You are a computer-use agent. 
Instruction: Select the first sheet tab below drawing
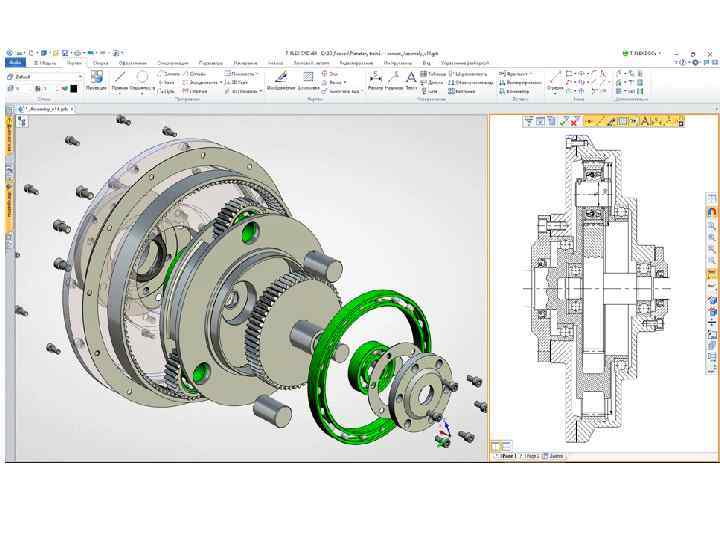pyautogui.click(x=506, y=456)
